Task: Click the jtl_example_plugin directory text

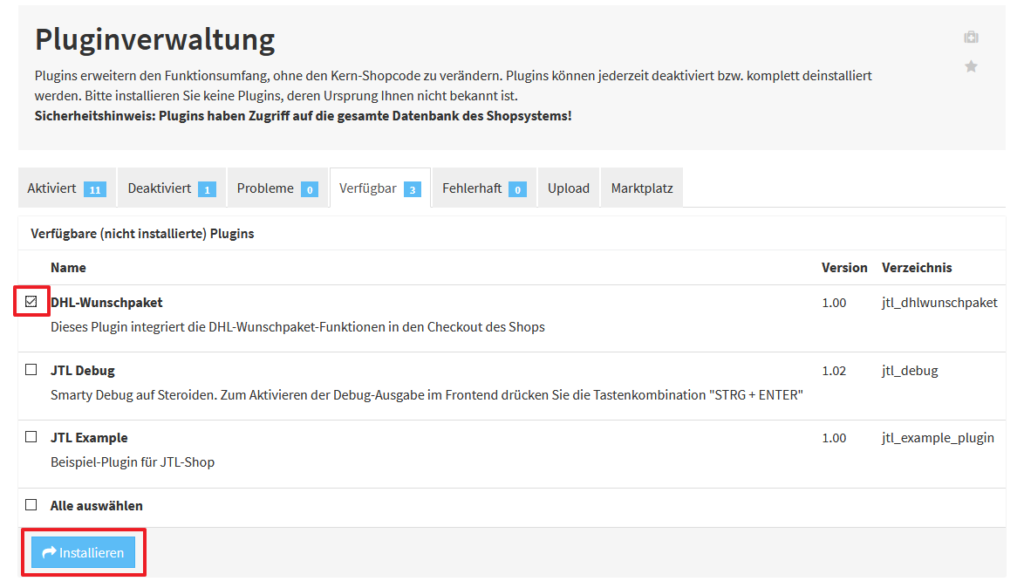Action: pyautogui.click(x=937, y=438)
